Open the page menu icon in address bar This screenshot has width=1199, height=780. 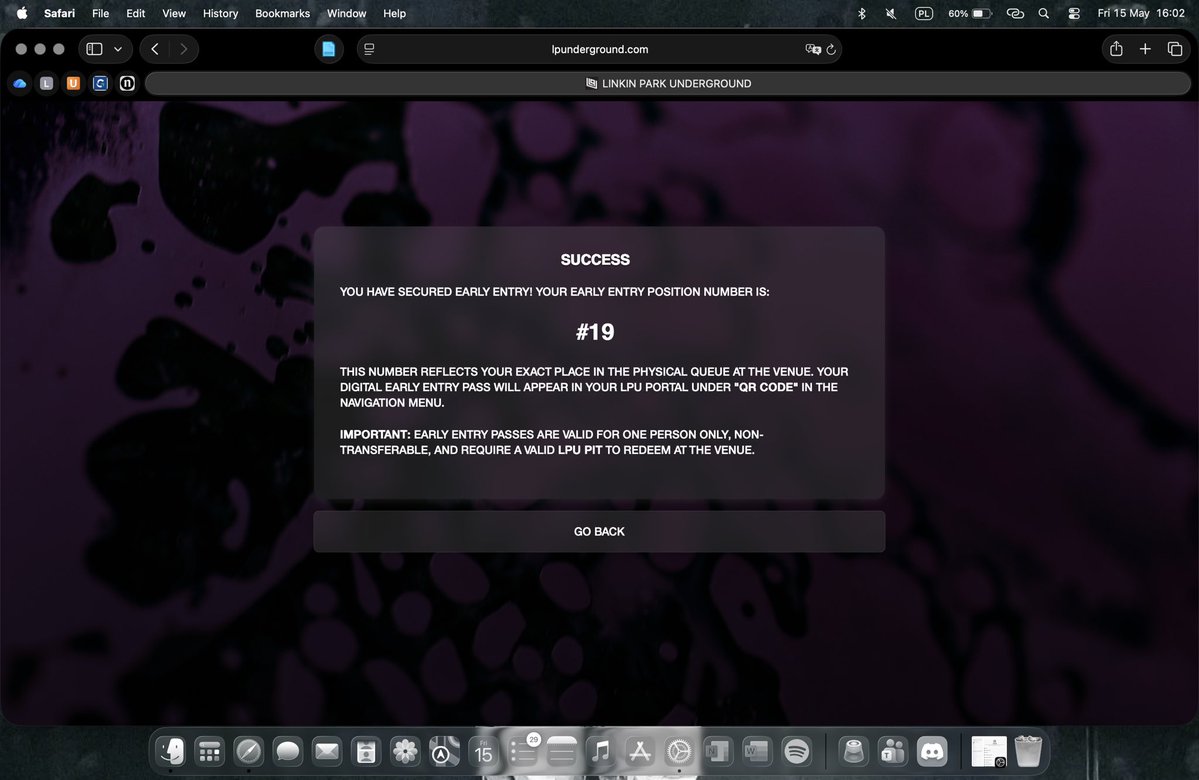tap(369, 49)
